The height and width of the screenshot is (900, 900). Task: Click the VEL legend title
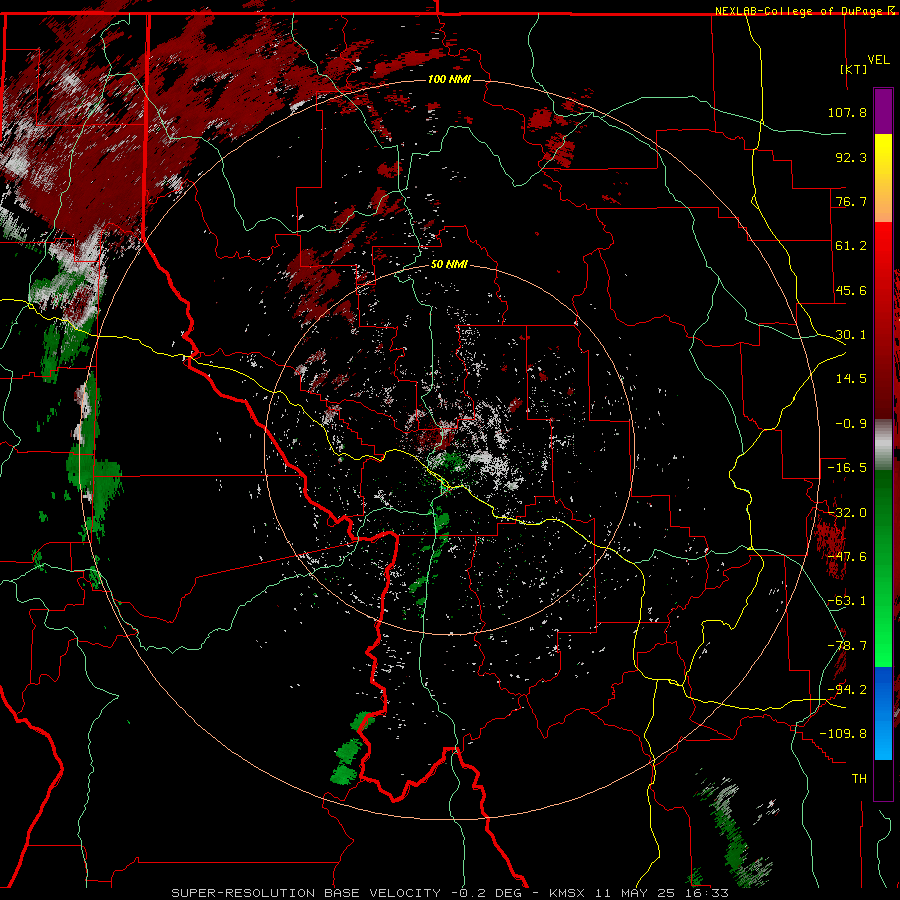[x=878, y=60]
